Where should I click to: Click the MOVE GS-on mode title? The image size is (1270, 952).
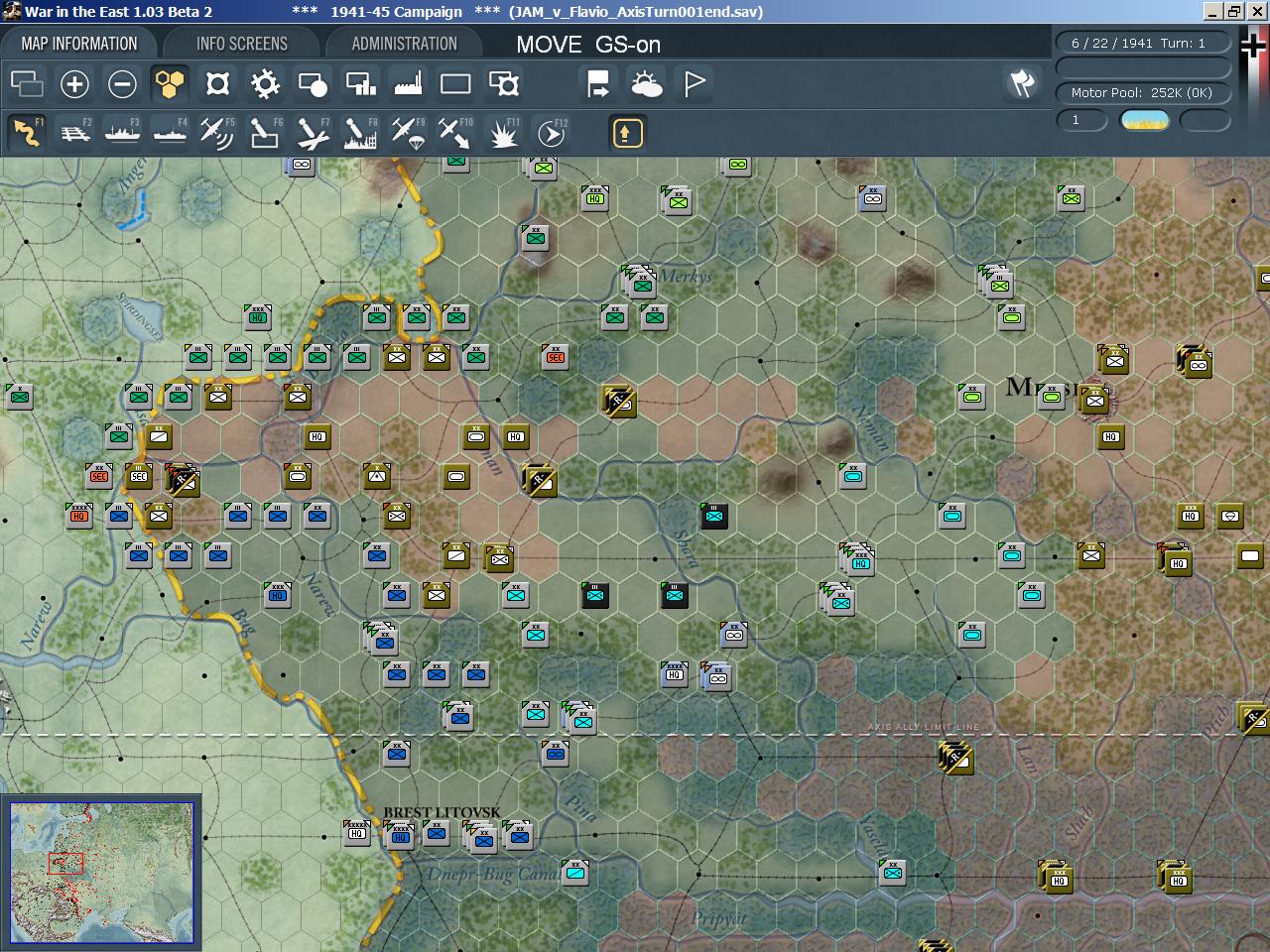click(588, 45)
